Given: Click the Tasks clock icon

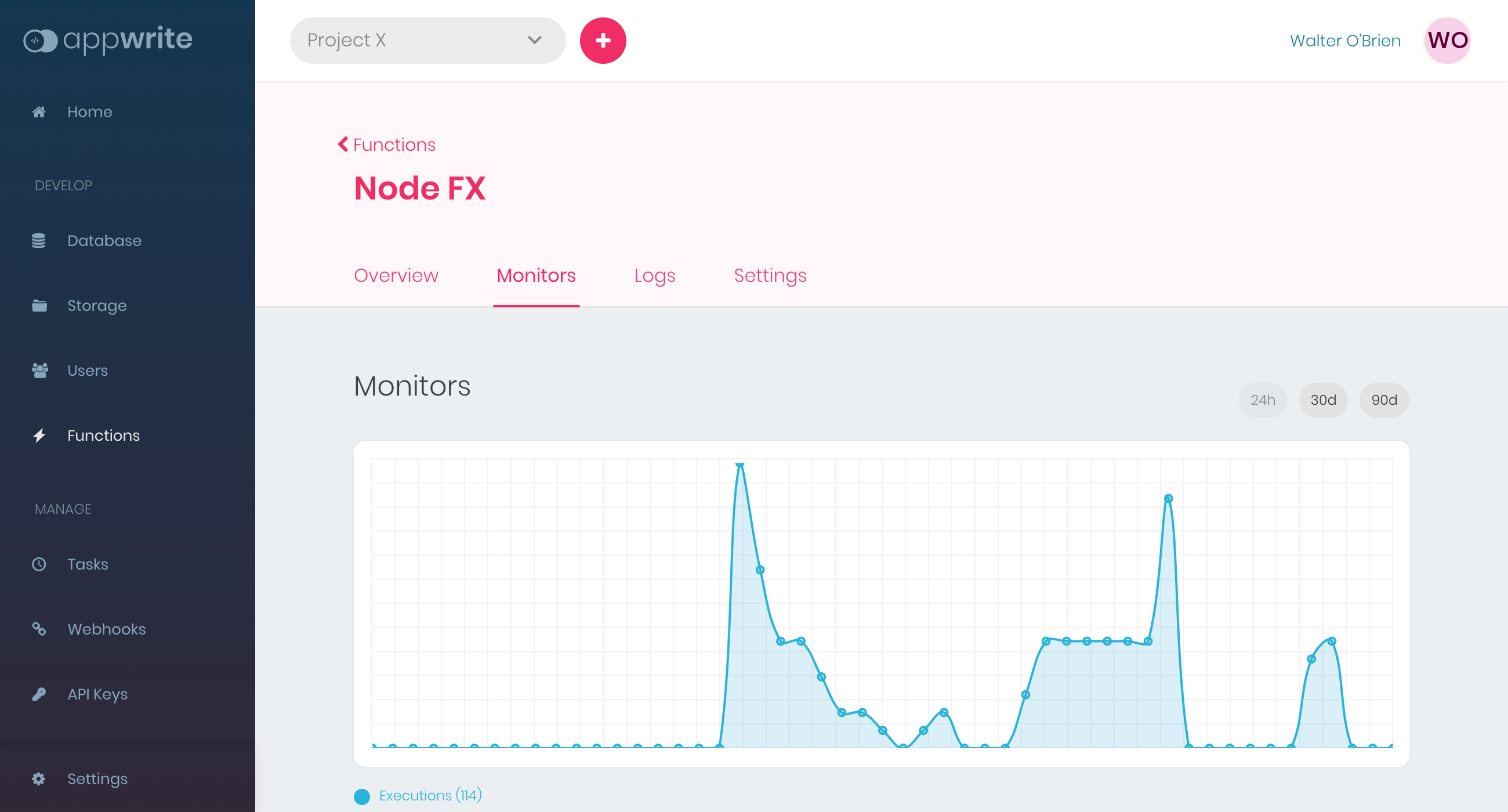Looking at the screenshot, I should click(39, 564).
